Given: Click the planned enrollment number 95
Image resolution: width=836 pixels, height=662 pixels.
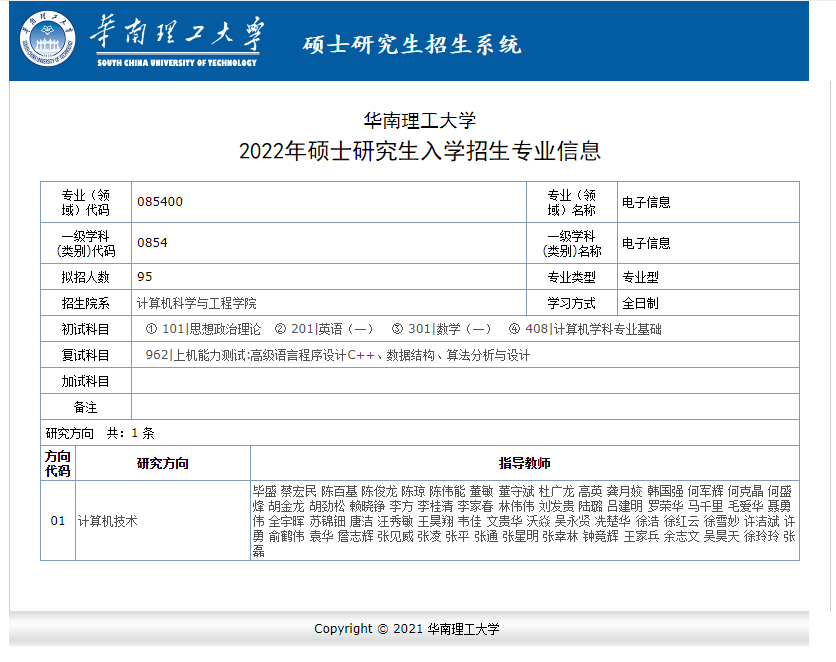Looking at the screenshot, I should pyautogui.click(x=144, y=277).
